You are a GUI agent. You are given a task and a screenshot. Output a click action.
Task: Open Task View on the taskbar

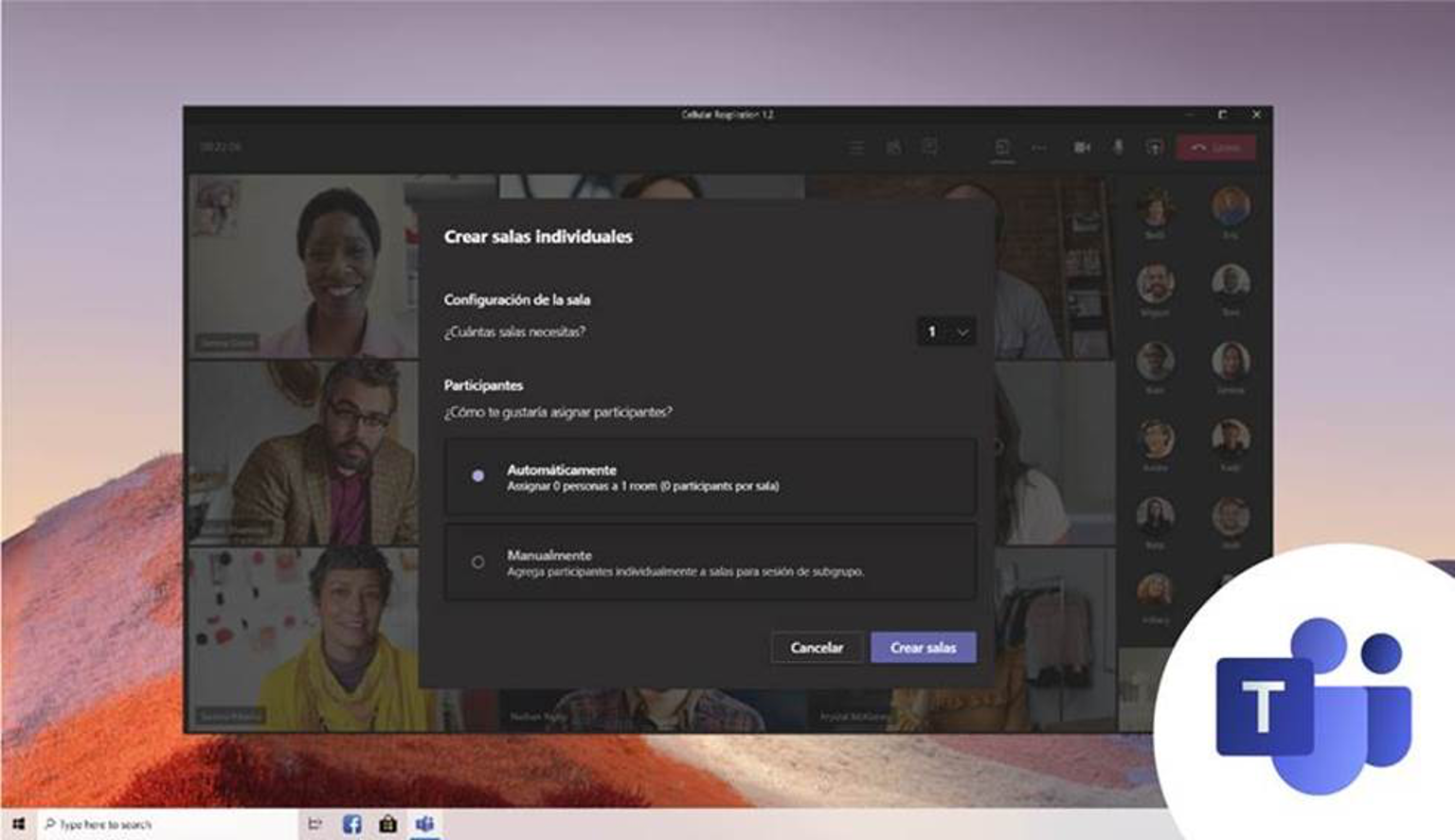tap(315, 824)
